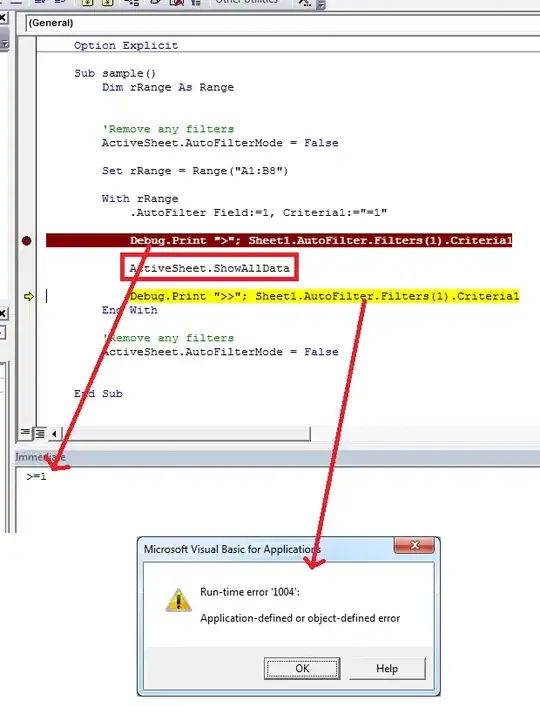Click the "Run-time error '1004':" text
This screenshot has width=540, height=707.
pyautogui.click(x=250, y=592)
